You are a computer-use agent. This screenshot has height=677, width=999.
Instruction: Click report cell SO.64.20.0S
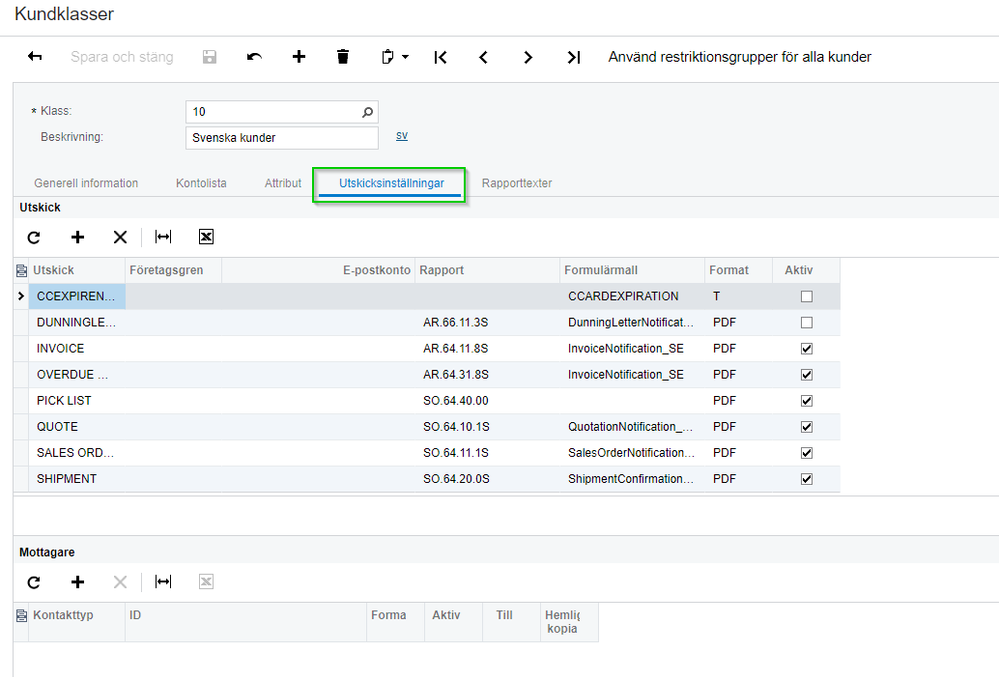(x=487, y=479)
